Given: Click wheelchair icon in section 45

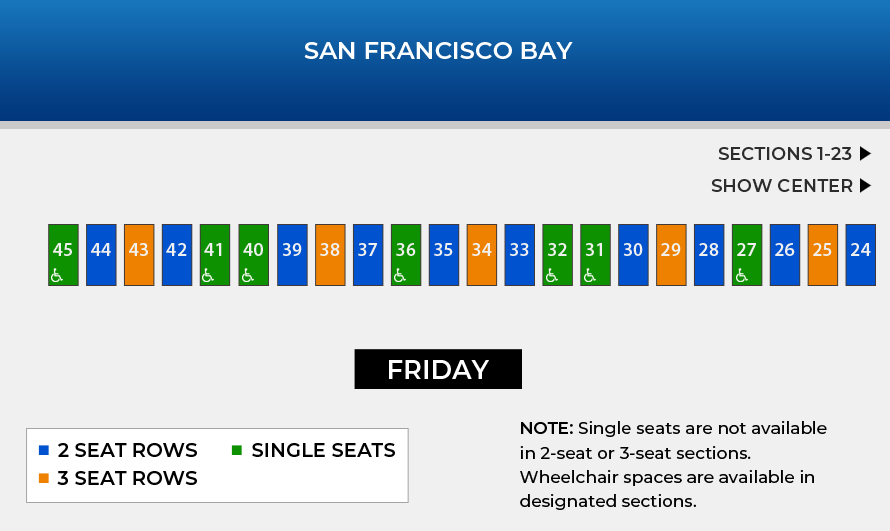Looking at the screenshot, I should (56, 276).
